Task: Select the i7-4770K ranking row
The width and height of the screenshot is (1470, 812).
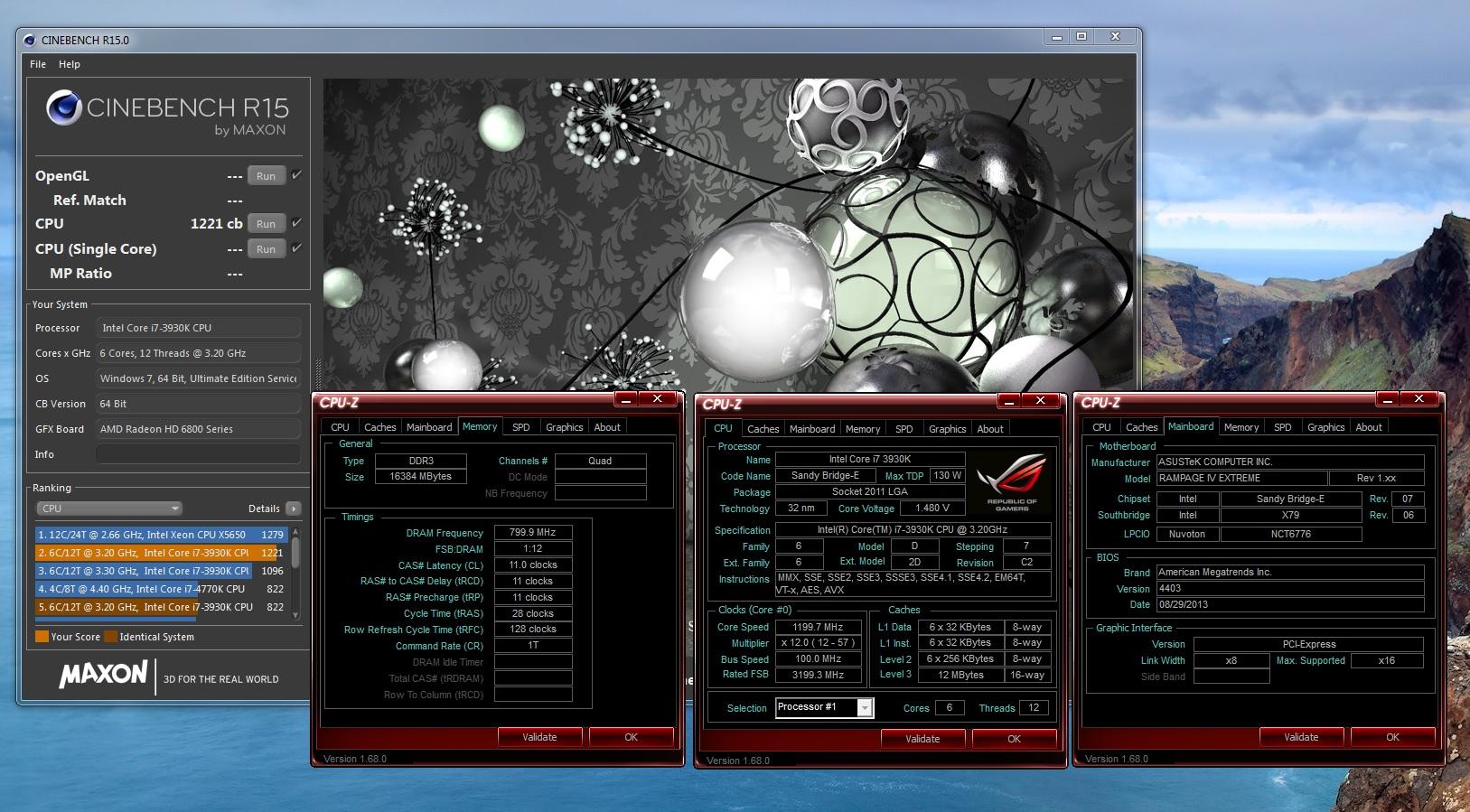Action: 161,589
